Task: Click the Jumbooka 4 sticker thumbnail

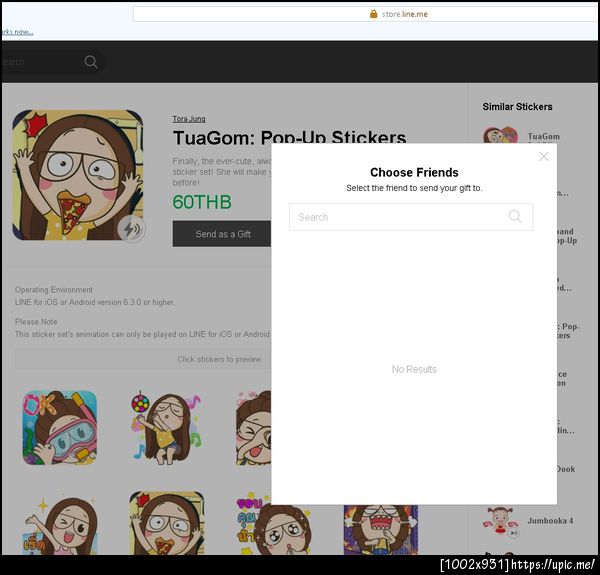Action: click(x=500, y=521)
